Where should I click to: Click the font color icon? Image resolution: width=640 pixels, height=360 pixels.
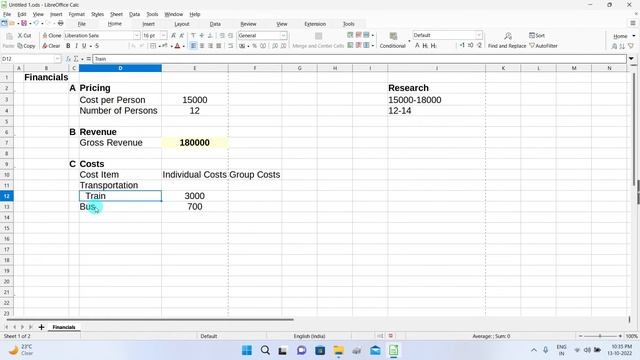pos(177,46)
